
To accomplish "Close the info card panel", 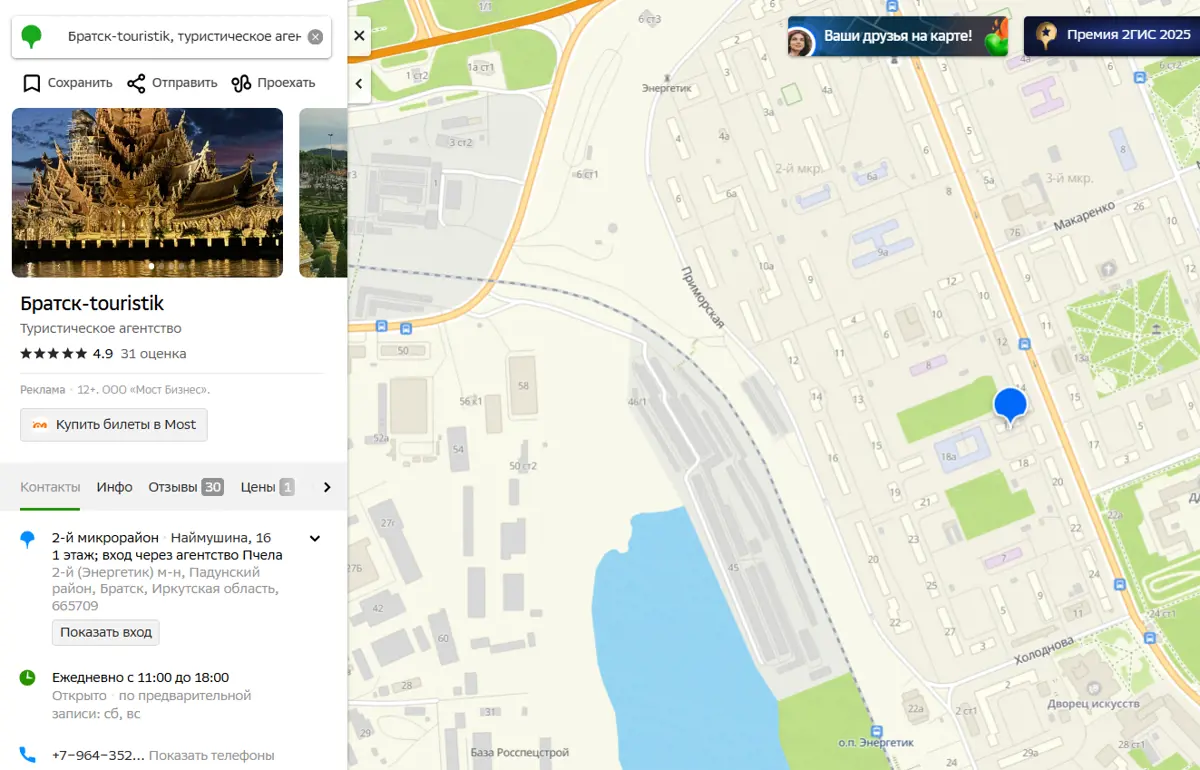I will point(359,36).
